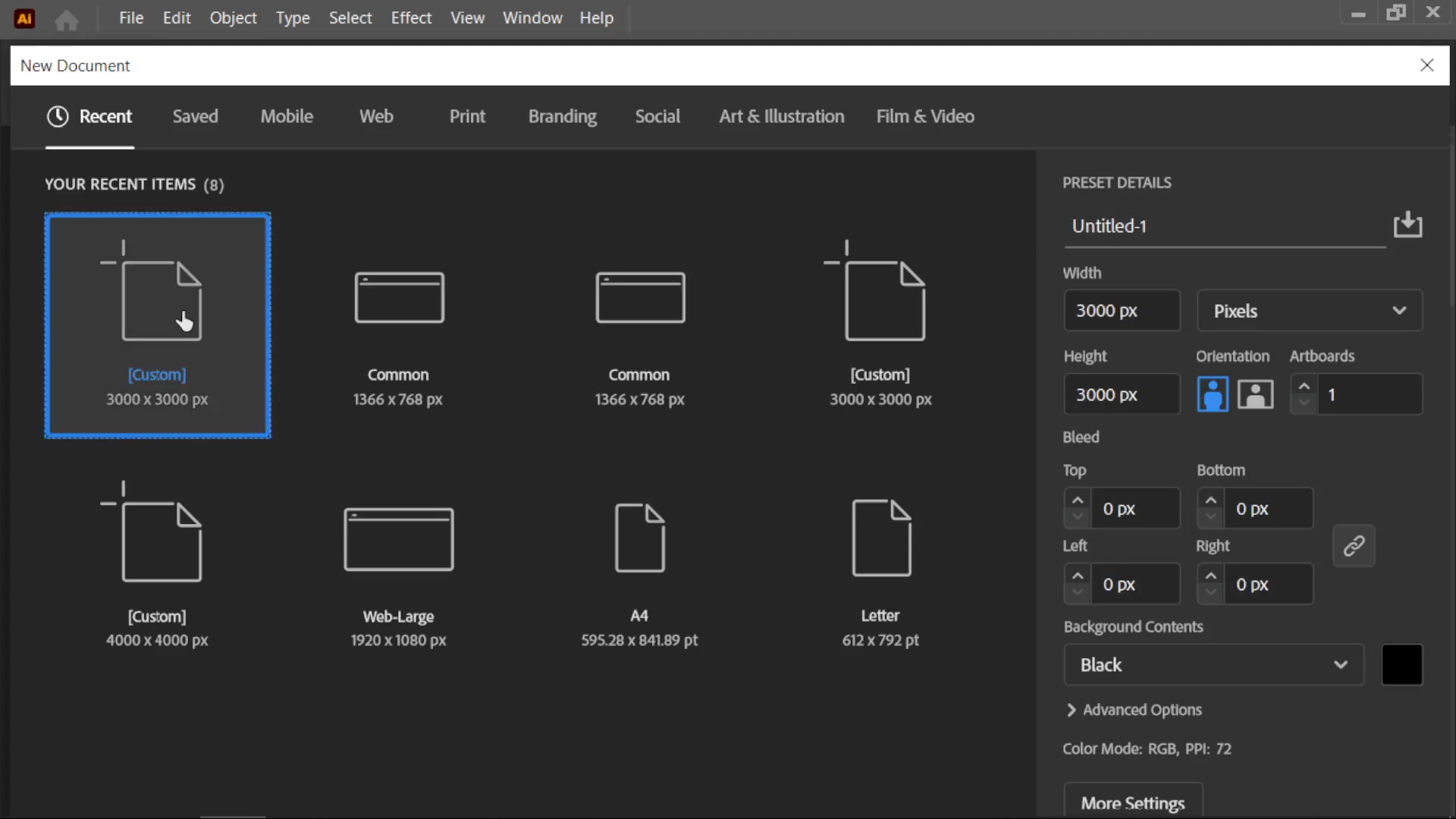Open the Object menu
This screenshot has width=1456, height=819.
pos(233,17)
